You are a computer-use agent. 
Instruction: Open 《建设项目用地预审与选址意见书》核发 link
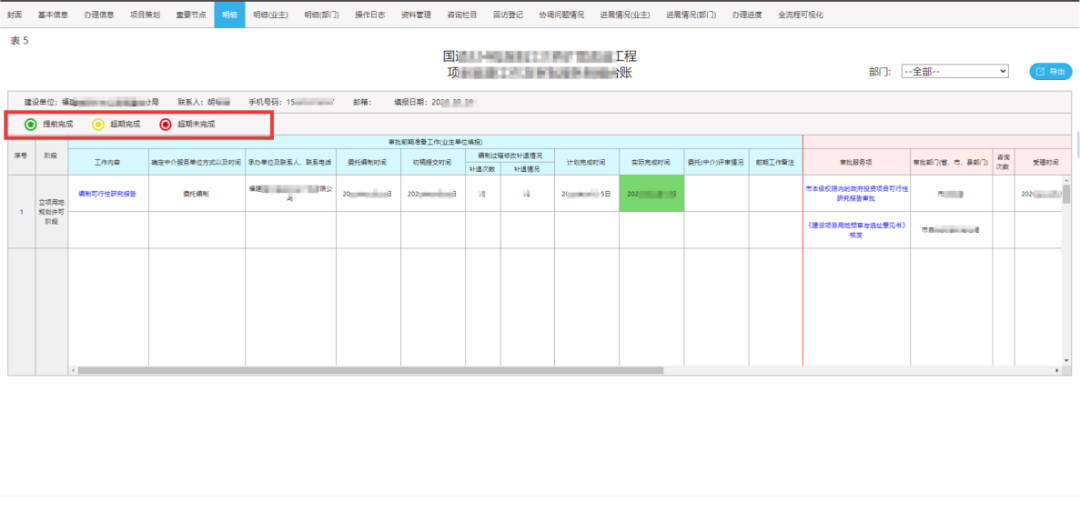[x=856, y=230]
